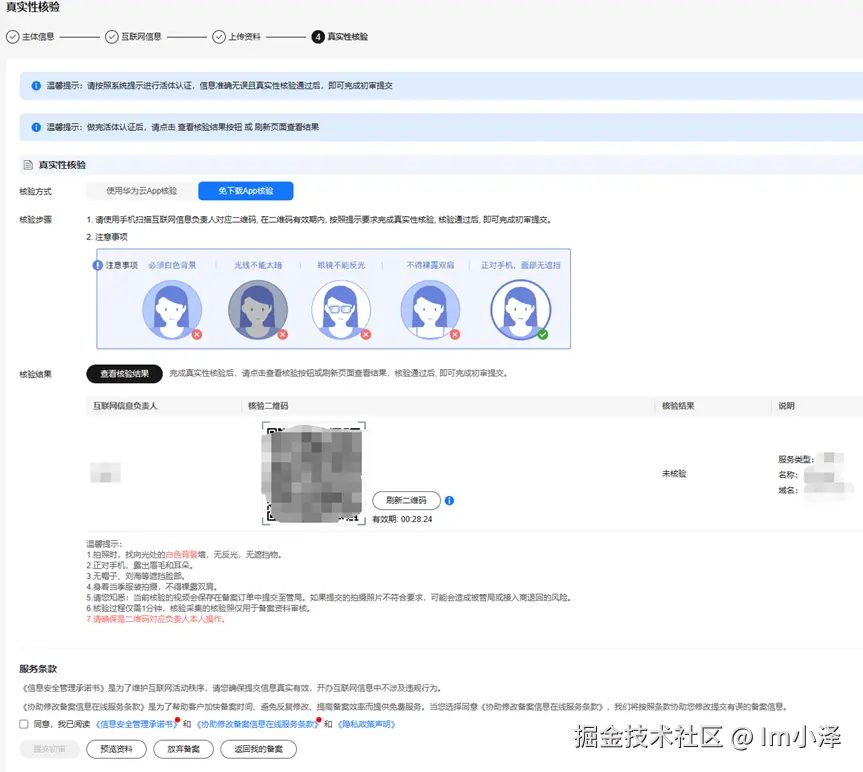Click the verification QR code image

pyautogui.click(x=315, y=470)
